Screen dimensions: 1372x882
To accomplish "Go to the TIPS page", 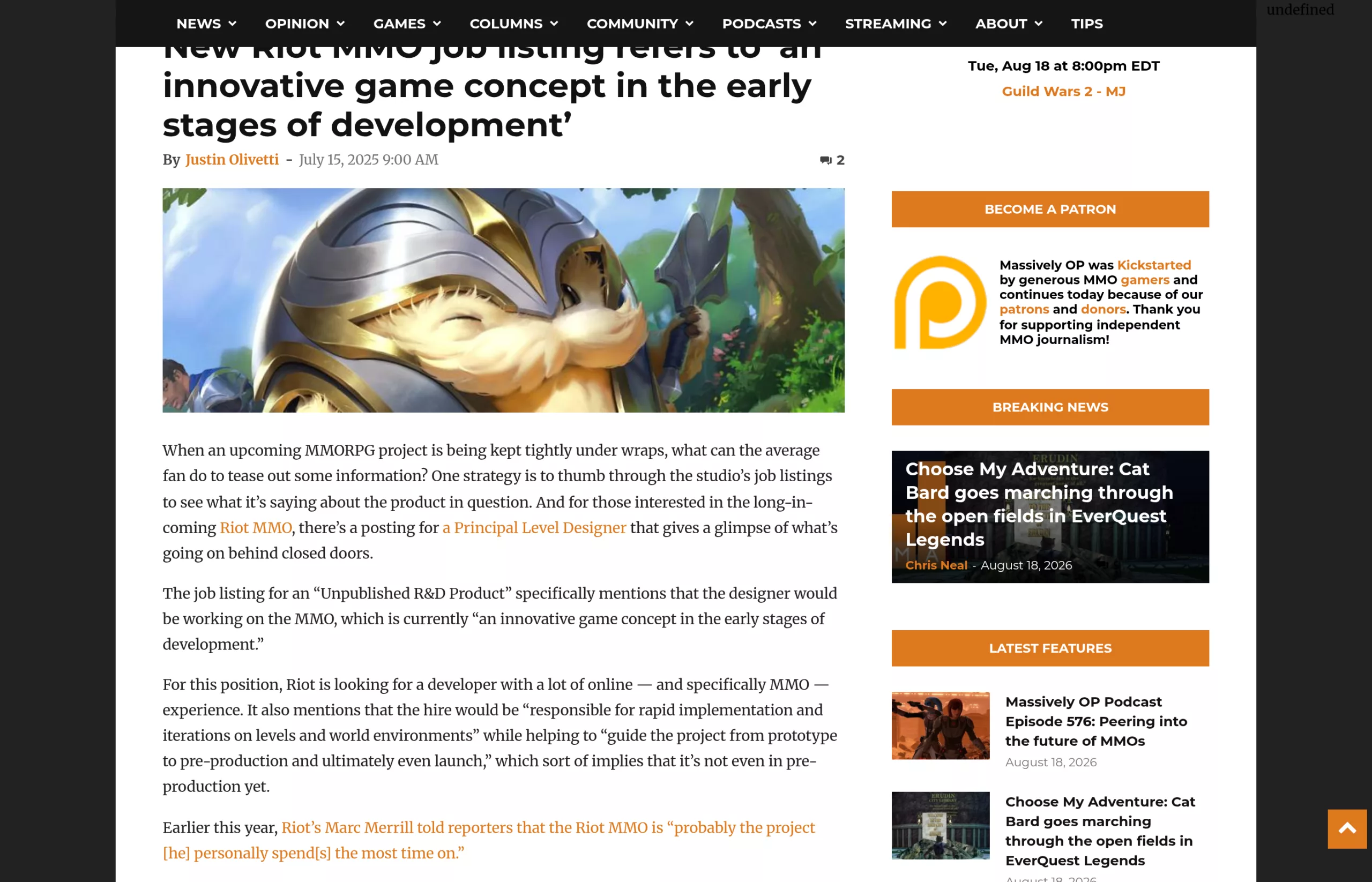I will [1087, 24].
